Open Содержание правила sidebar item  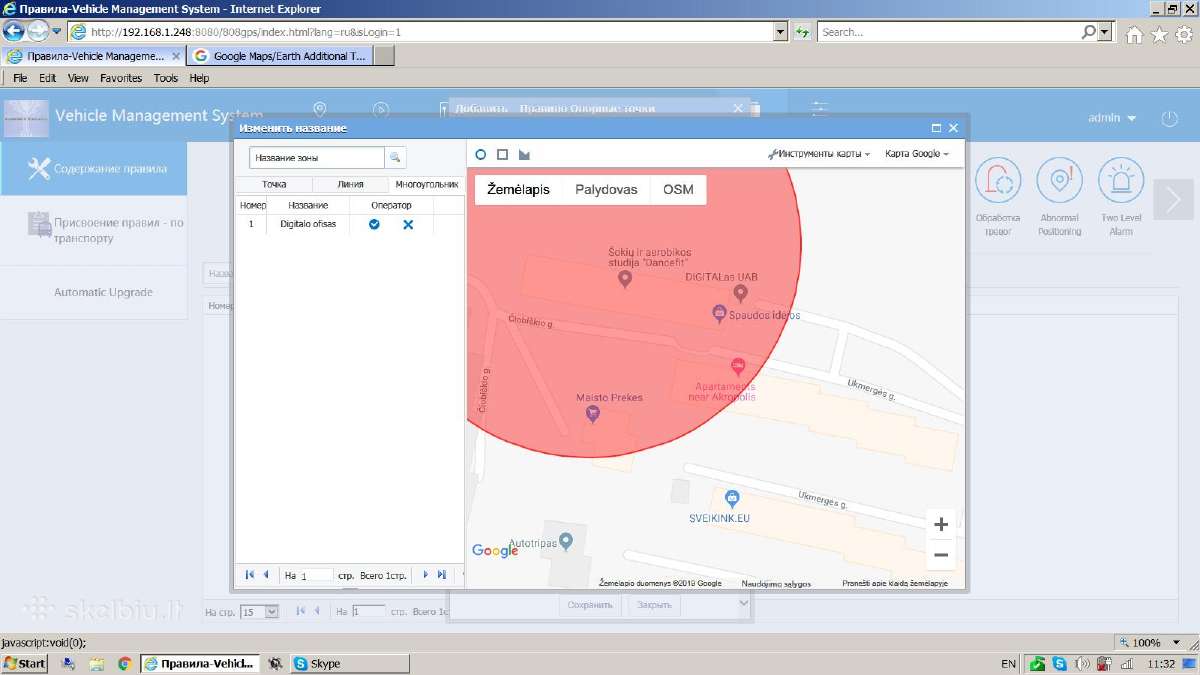tap(93, 169)
